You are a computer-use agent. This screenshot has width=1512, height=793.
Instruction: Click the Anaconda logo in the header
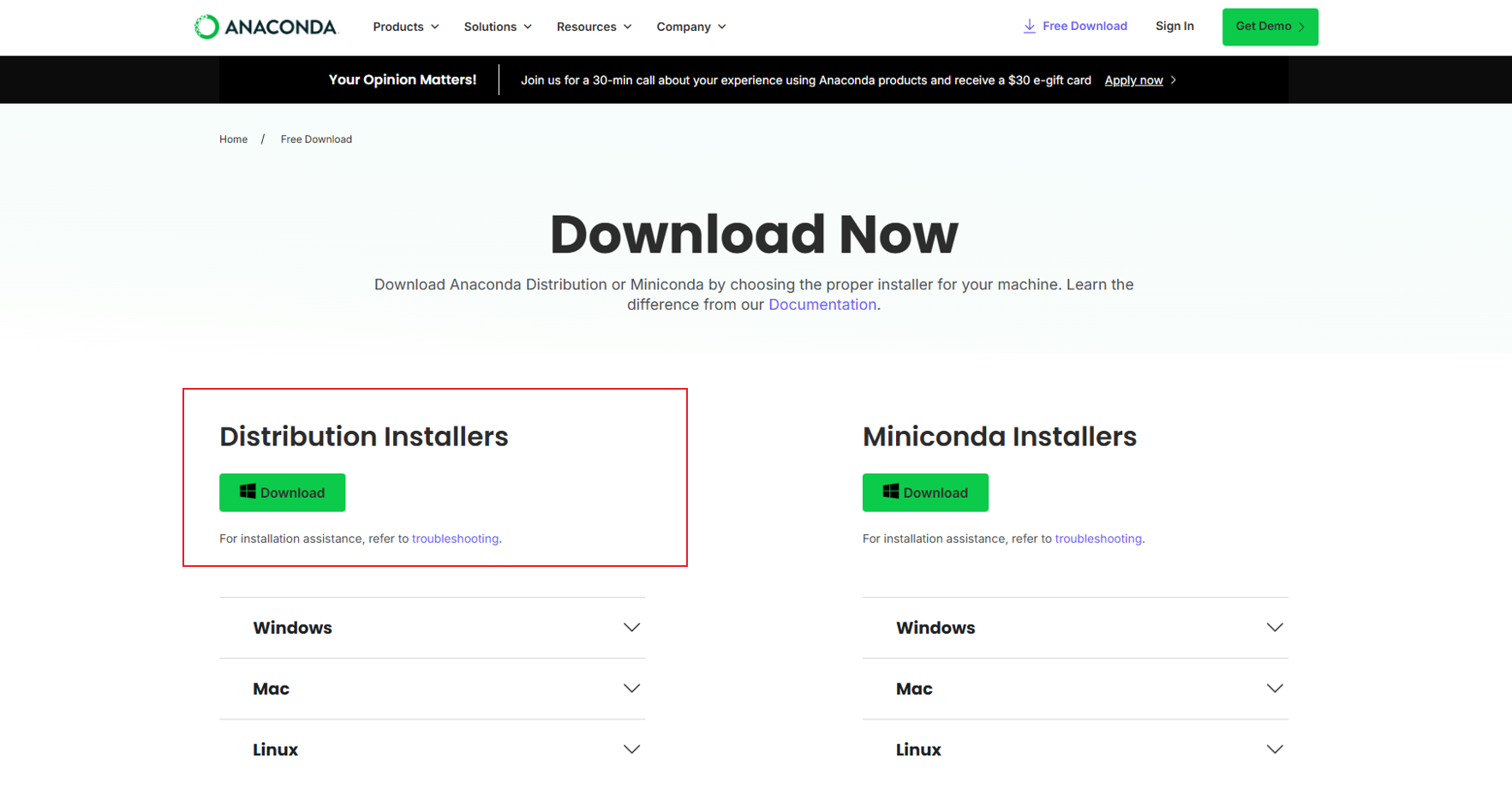point(266,27)
